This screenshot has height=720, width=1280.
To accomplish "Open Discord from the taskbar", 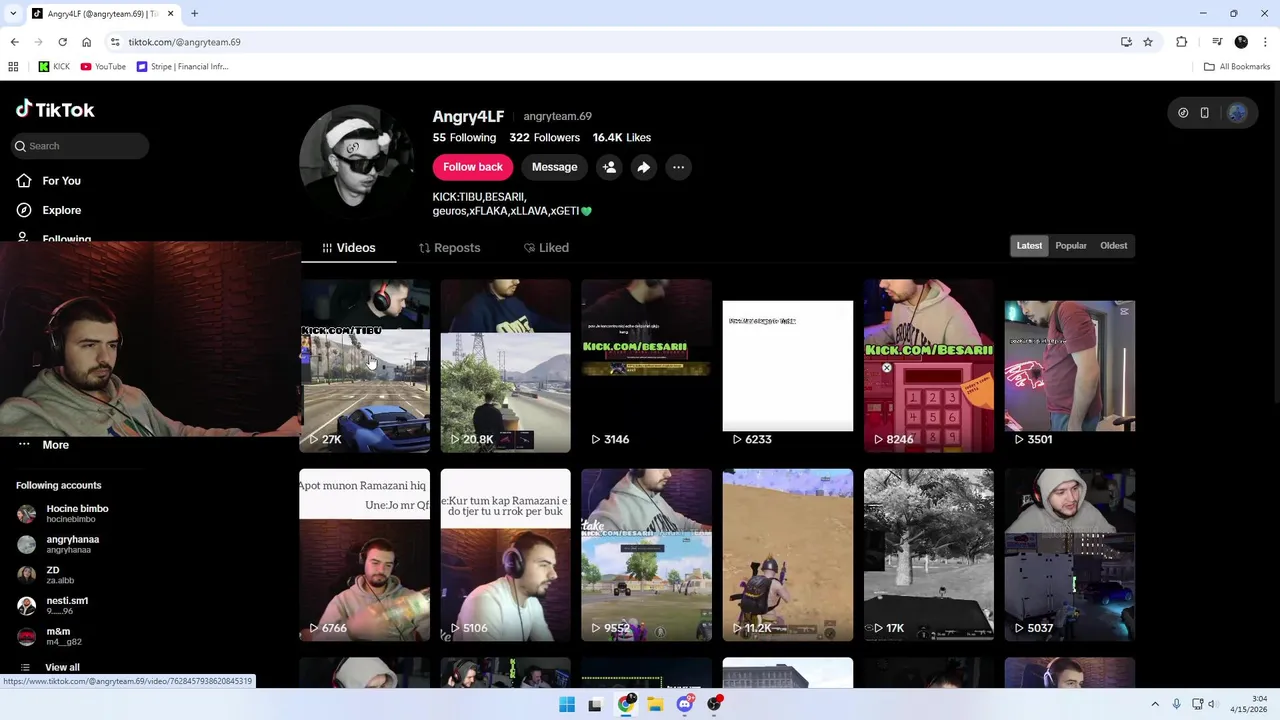I will tap(685, 704).
